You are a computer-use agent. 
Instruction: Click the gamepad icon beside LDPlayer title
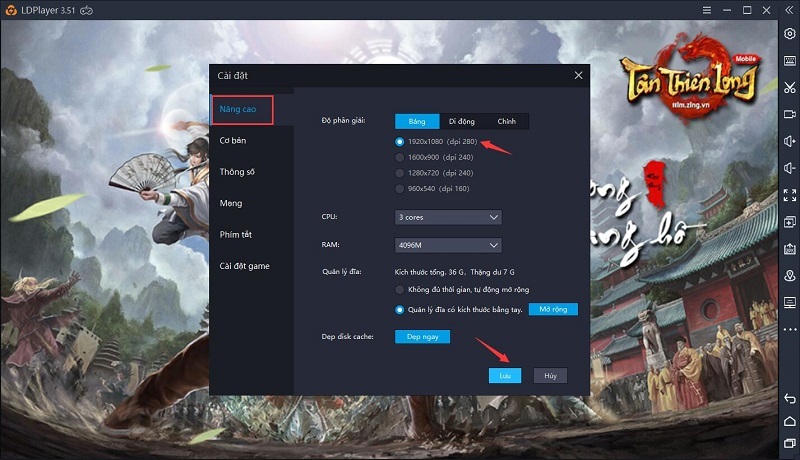click(86, 10)
